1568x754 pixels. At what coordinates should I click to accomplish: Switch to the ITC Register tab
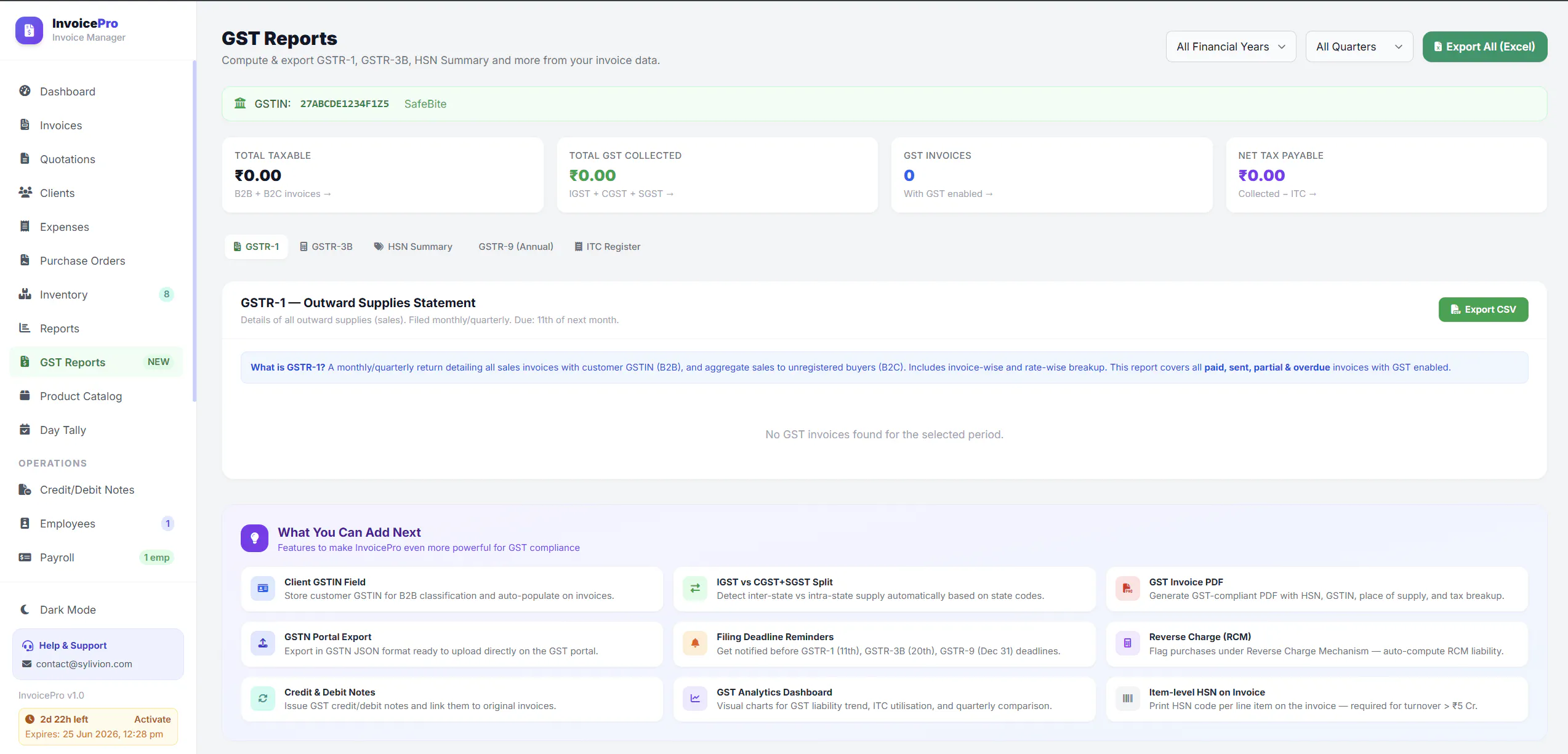coord(608,247)
